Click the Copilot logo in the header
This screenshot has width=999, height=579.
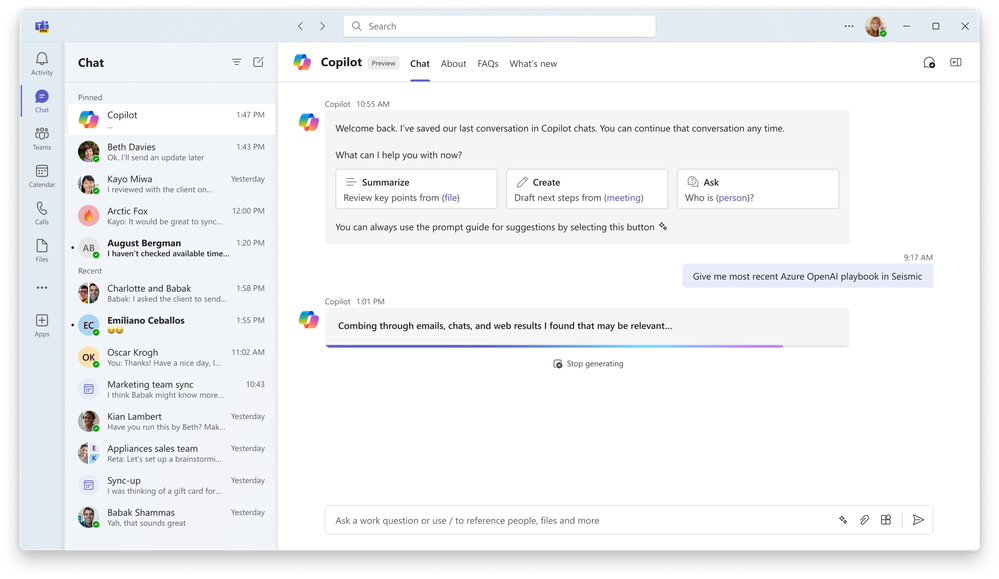tap(302, 62)
